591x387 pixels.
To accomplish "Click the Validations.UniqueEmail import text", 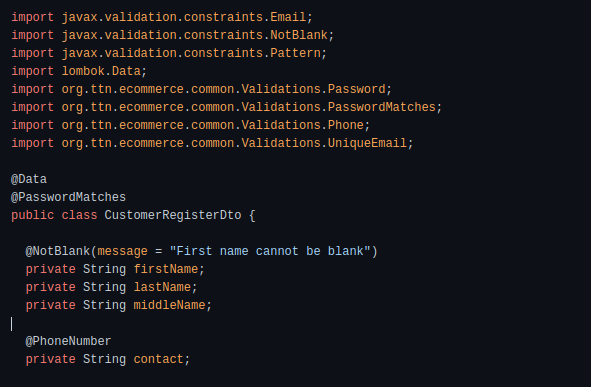I will point(324,143).
